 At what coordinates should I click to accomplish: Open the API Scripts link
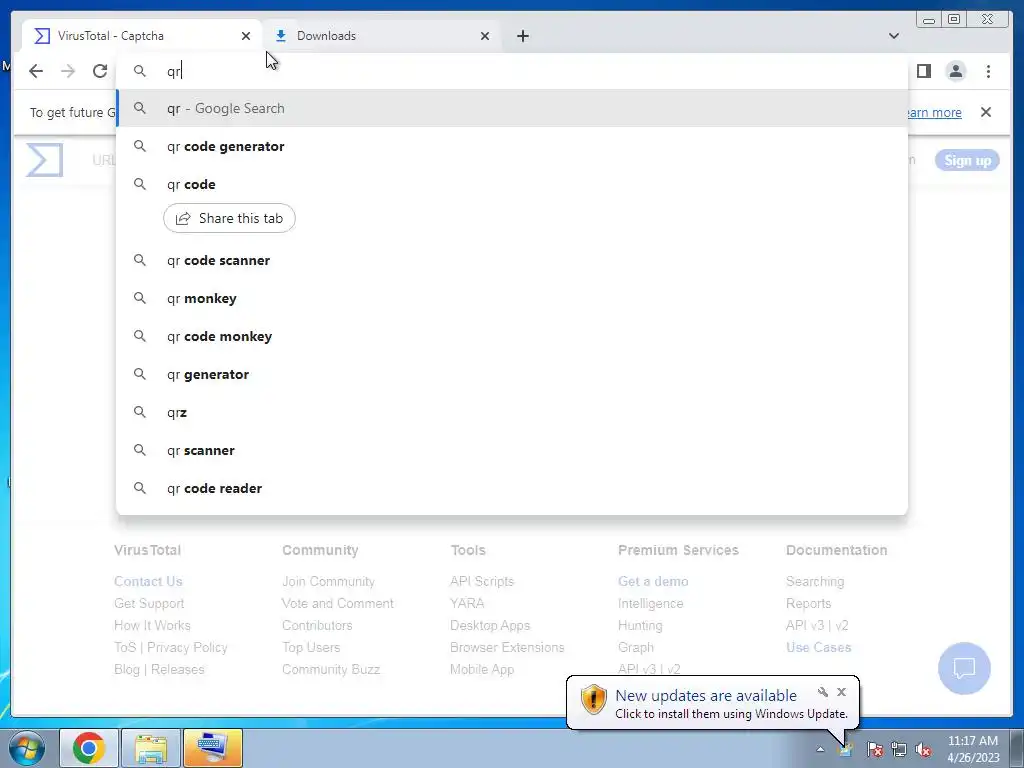tap(482, 581)
